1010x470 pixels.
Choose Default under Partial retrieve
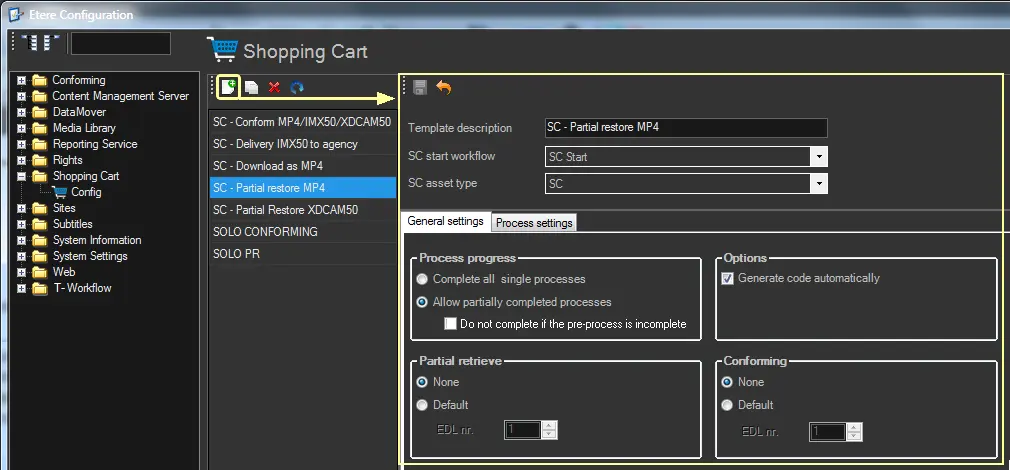(x=422, y=405)
